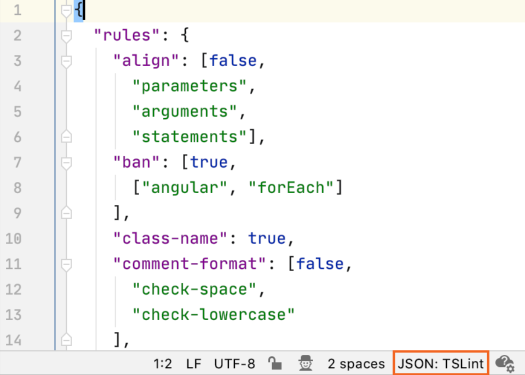Click the fold end marker on line 14
Screen dimensions: 525x375
[x=67, y=340]
